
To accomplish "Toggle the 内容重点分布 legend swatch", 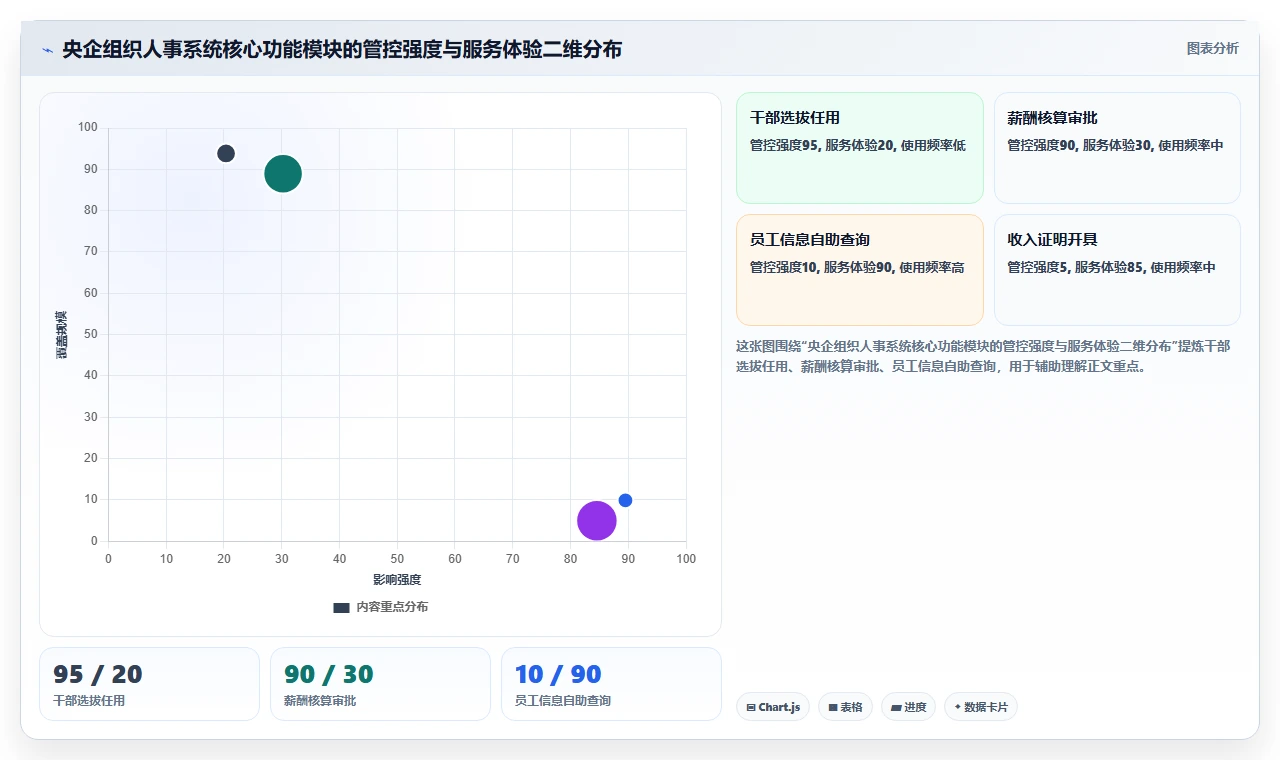I will 341,607.
